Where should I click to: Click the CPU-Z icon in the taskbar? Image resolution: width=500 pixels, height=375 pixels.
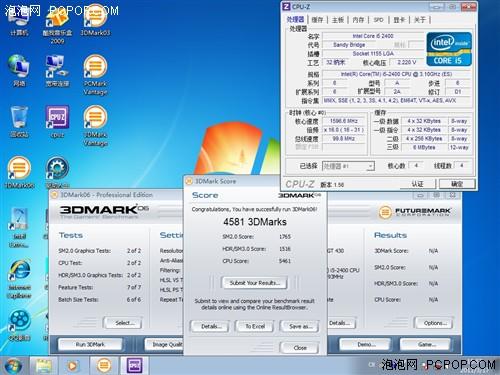point(134,366)
